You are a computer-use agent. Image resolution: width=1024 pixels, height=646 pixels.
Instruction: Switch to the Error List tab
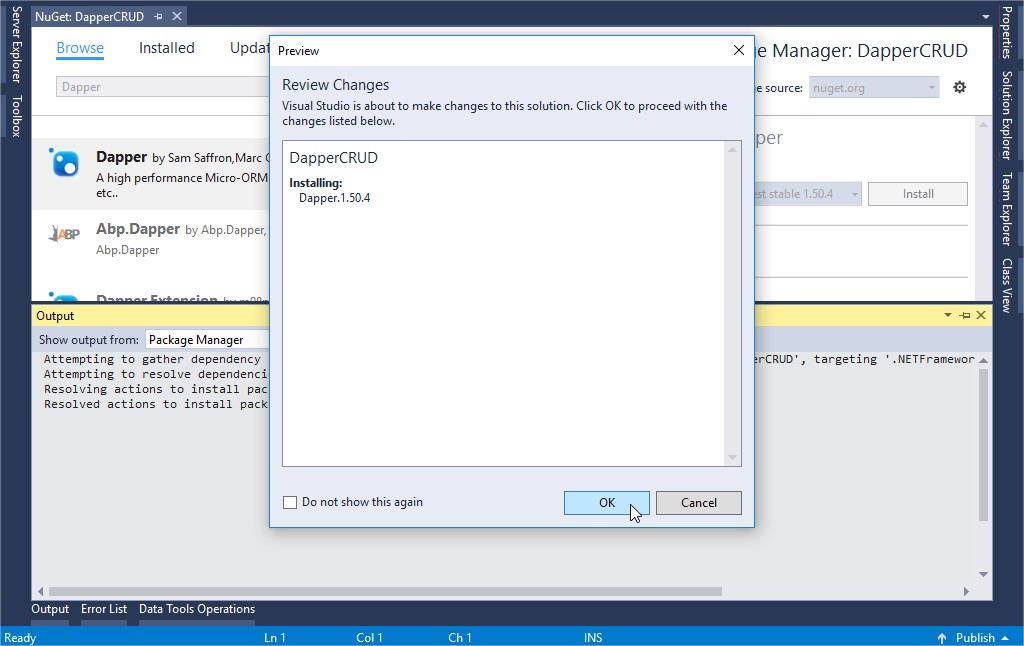coord(104,609)
